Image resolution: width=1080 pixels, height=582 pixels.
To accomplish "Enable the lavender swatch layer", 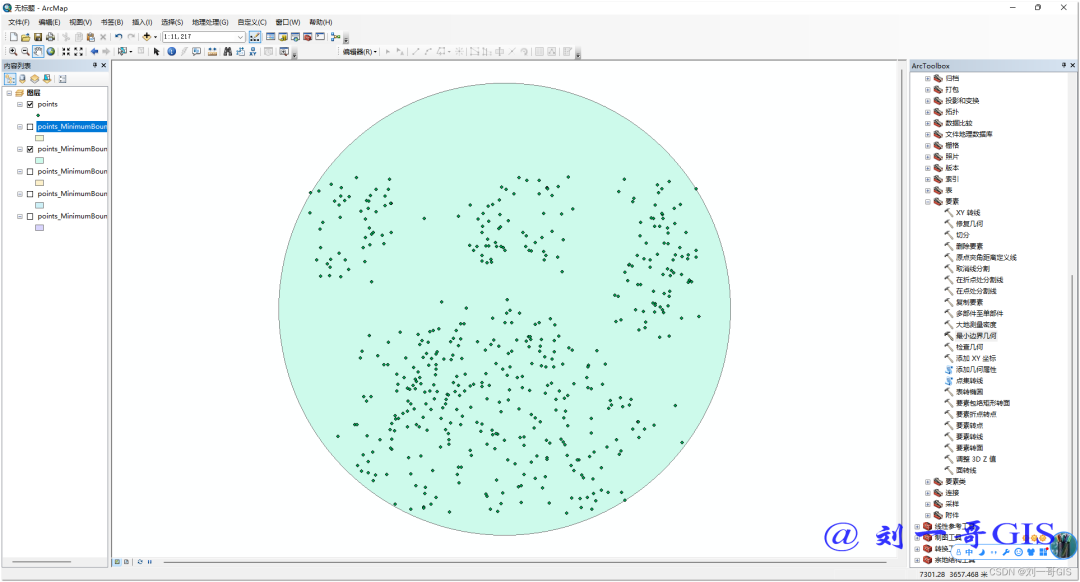I will (x=30, y=216).
